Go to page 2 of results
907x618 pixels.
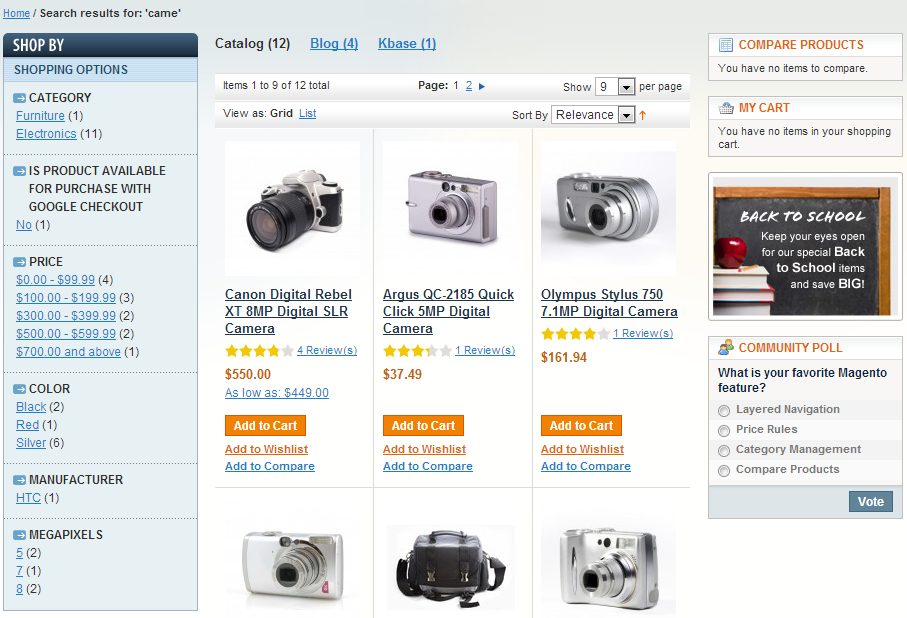(469, 86)
